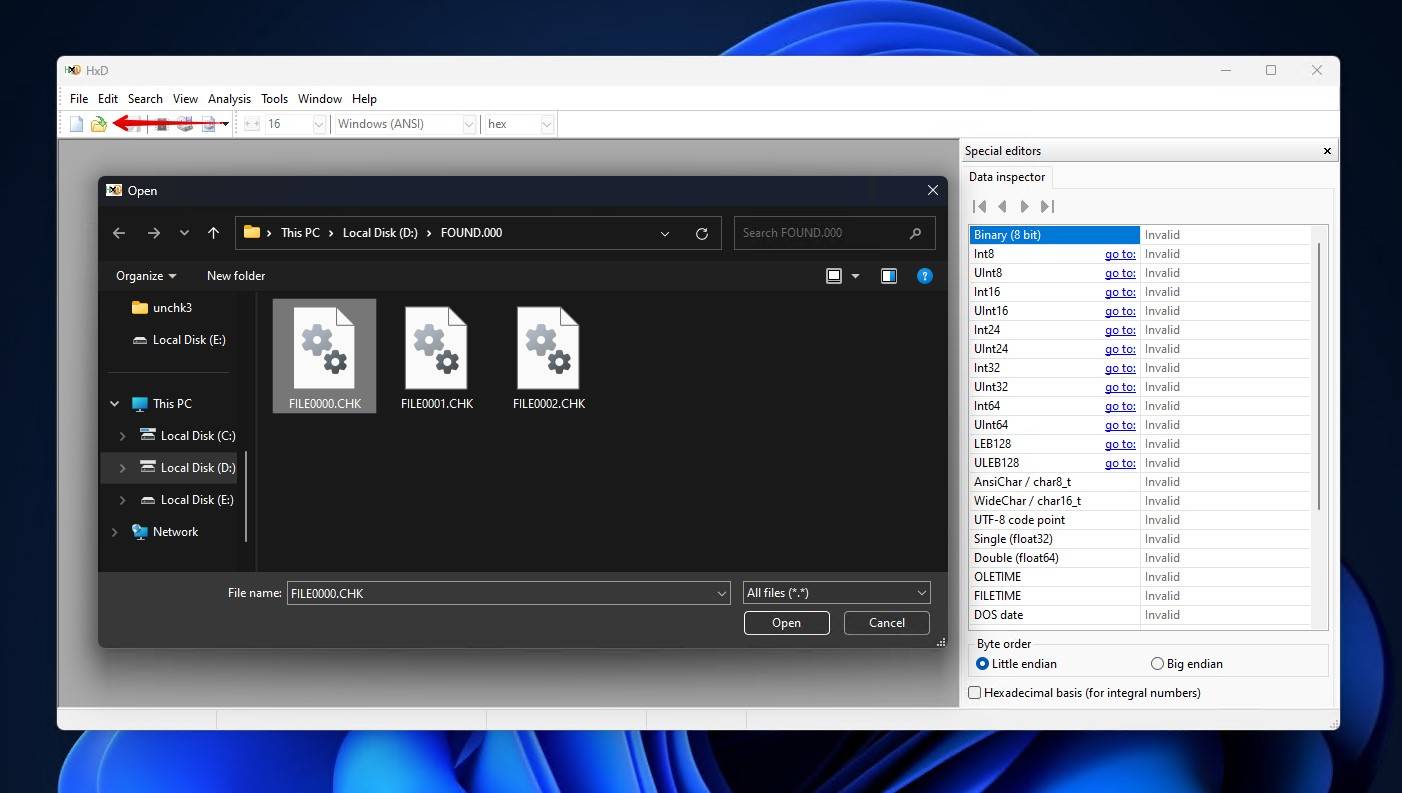
Task: Click the up one level arrow
Action: (x=213, y=233)
